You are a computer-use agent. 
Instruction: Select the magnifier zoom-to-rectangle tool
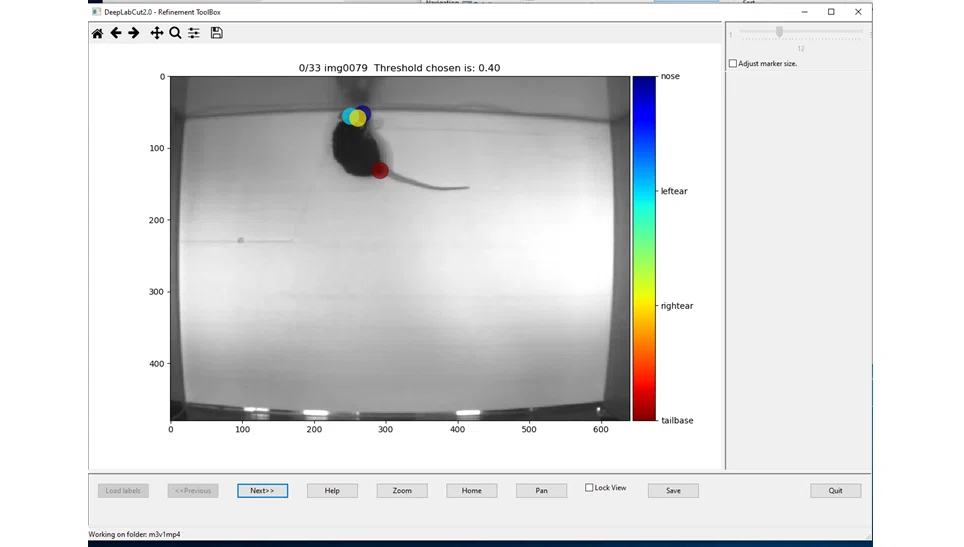(x=175, y=33)
